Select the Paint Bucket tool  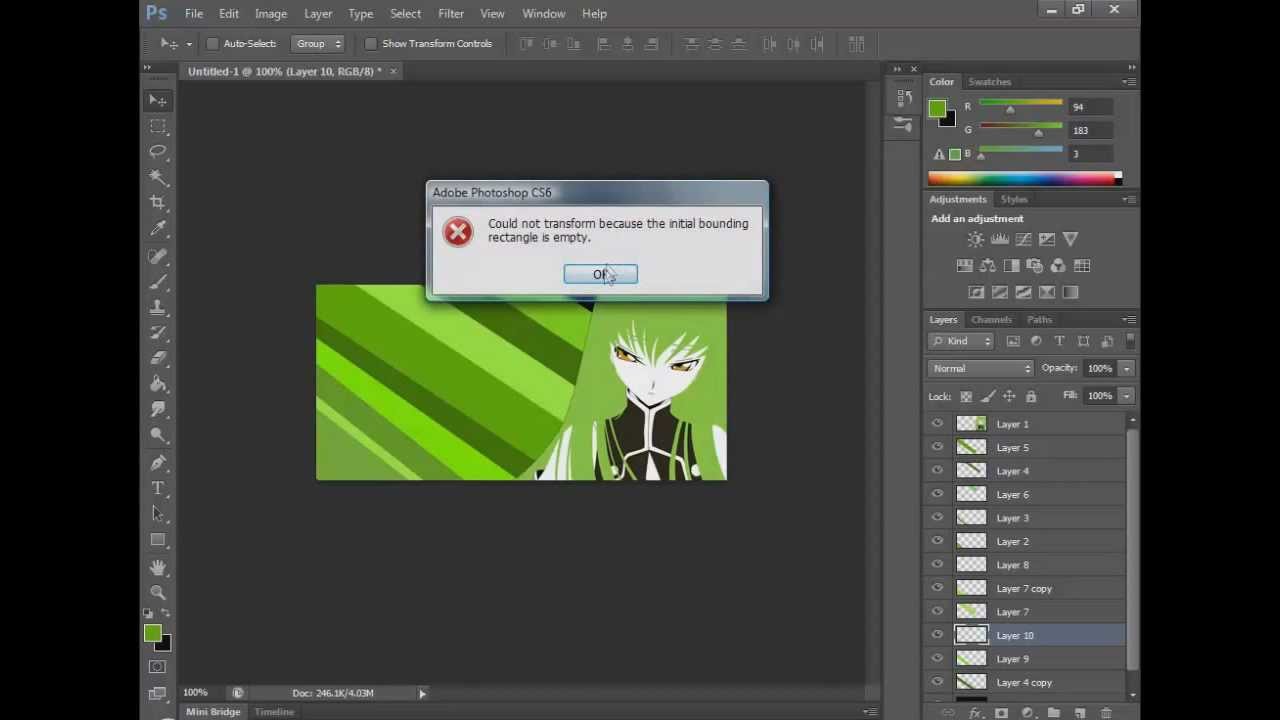(158, 384)
